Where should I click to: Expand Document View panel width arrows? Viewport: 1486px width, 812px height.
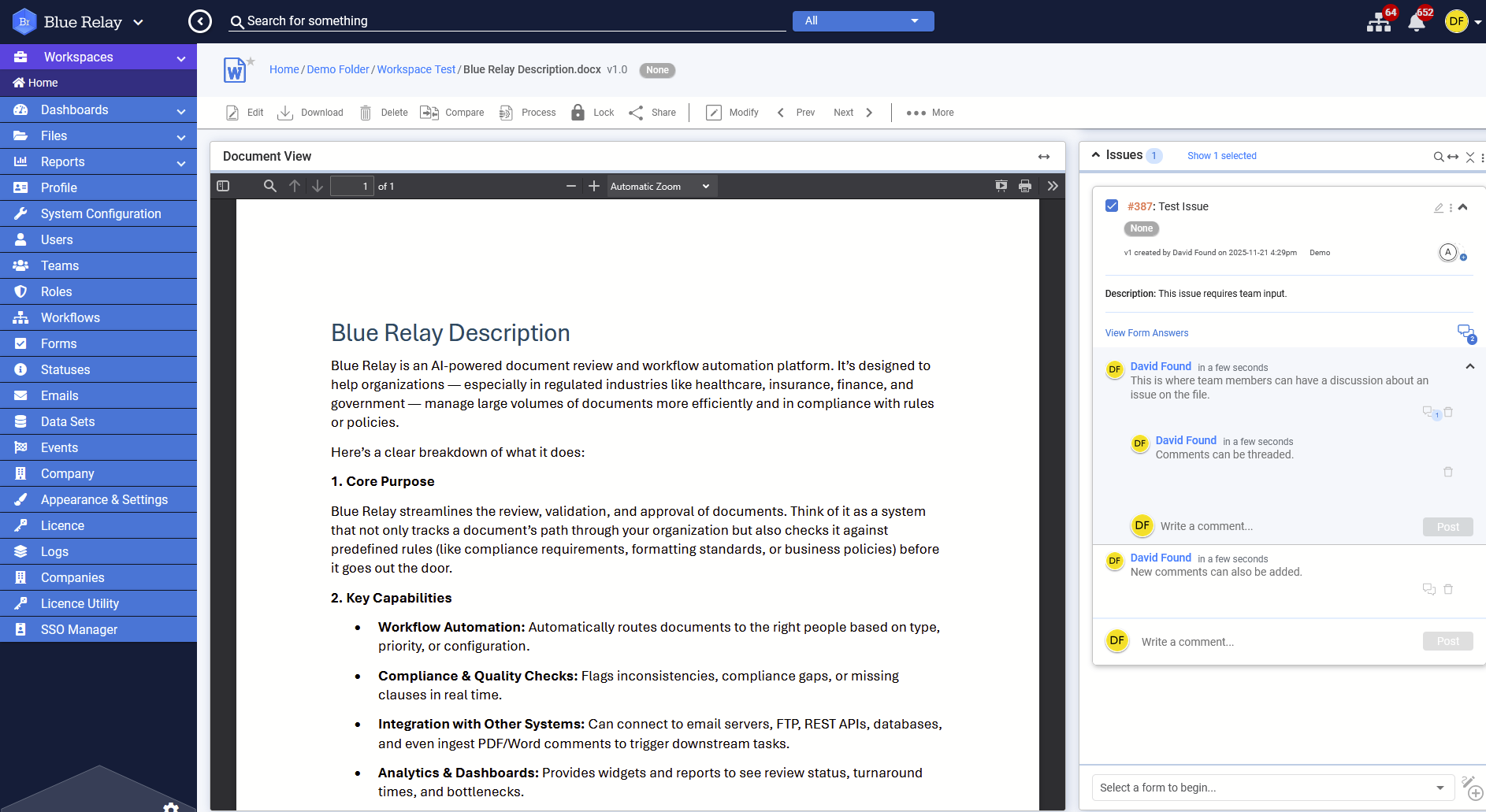tap(1044, 157)
